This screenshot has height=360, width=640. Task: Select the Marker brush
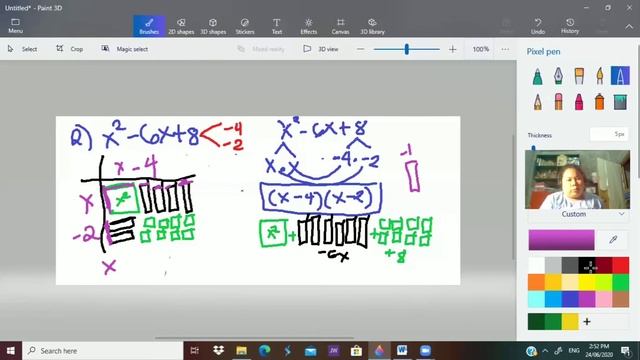[538, 76]
